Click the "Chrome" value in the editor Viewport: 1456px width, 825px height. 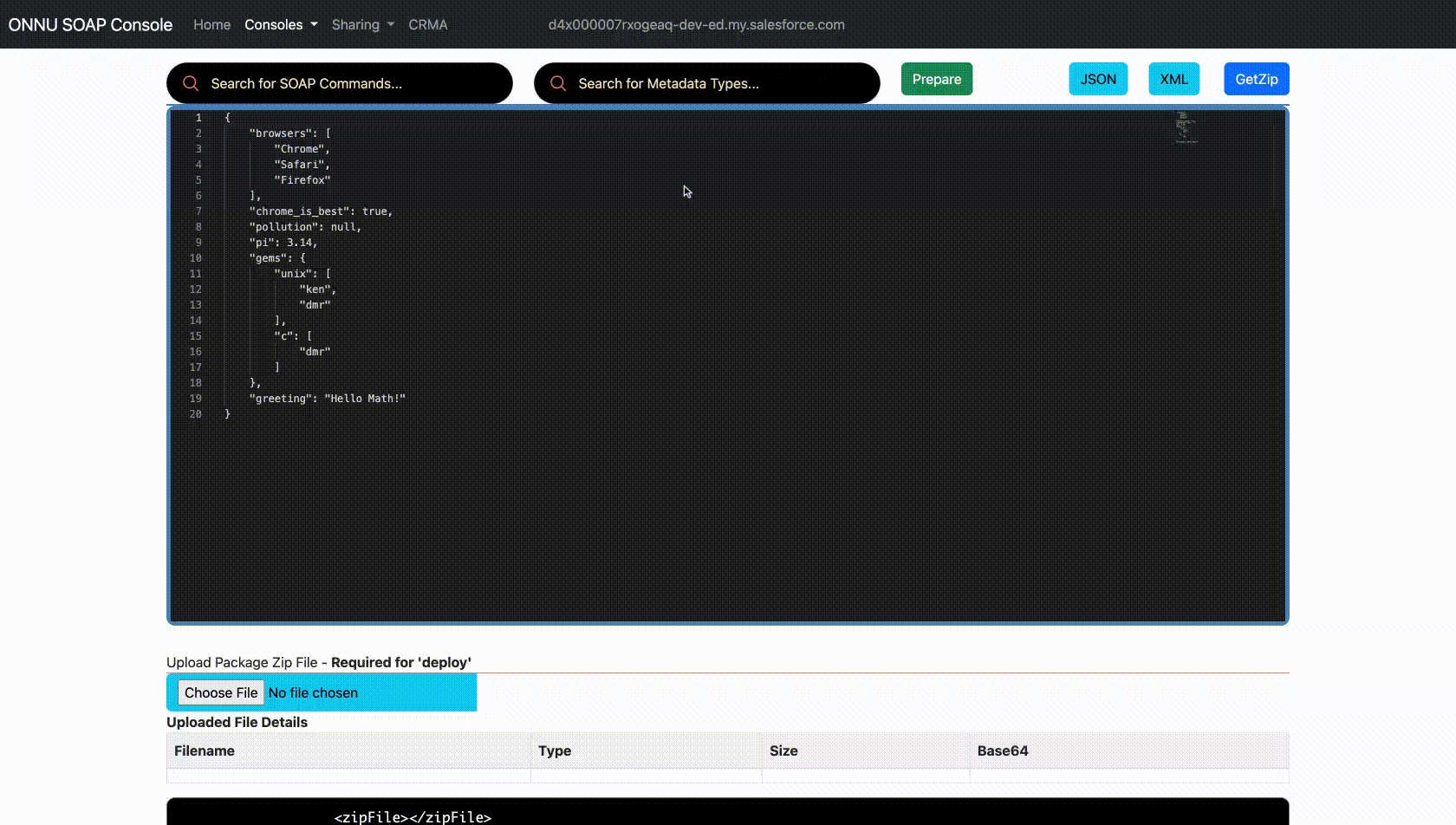pos(299,149)
